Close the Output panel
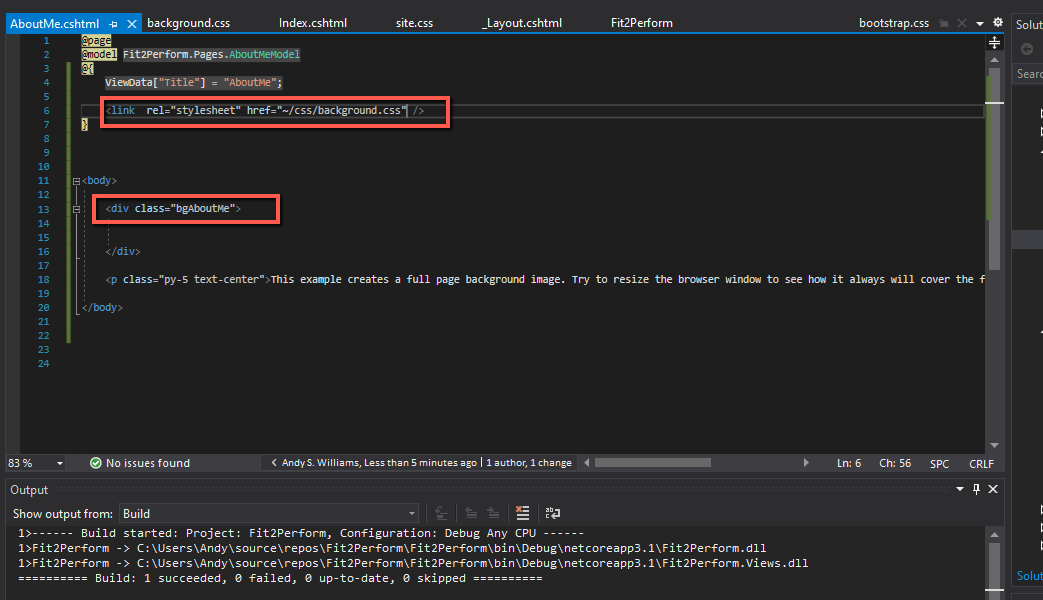 point(993,490)
